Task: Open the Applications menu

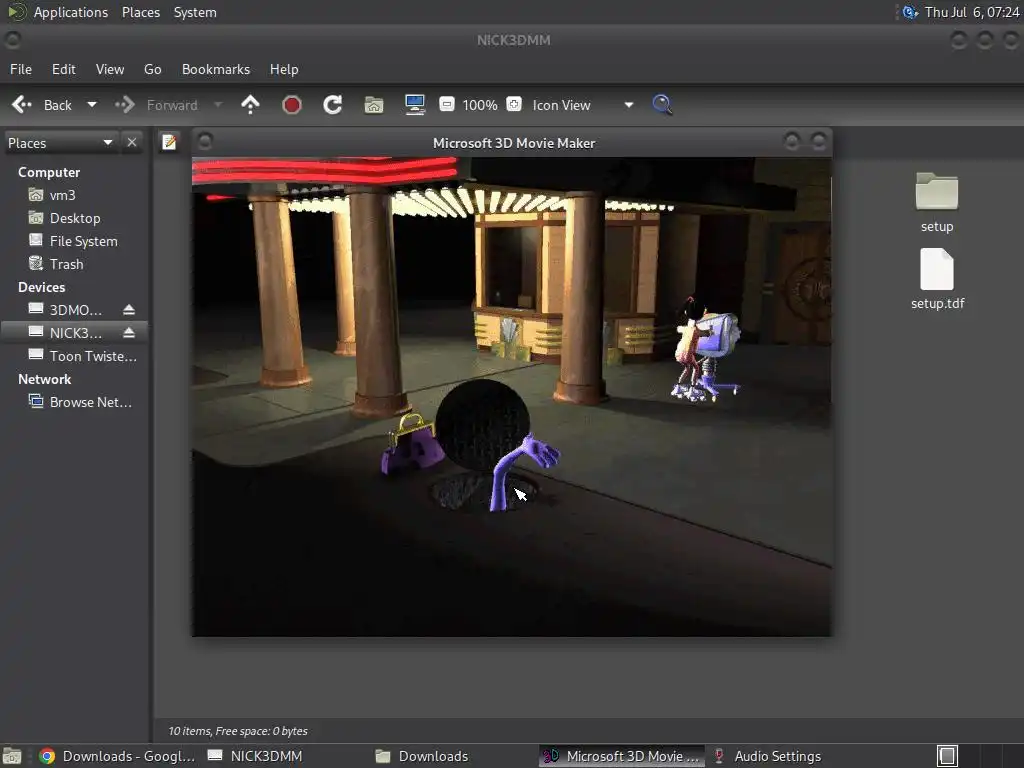Action: pyautogui.click(x=71, y=12)
